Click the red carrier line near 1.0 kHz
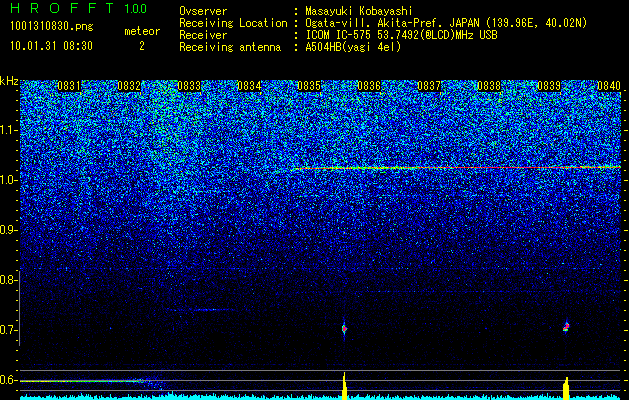This screenshot has width=629, height=400. coord(457,167)
